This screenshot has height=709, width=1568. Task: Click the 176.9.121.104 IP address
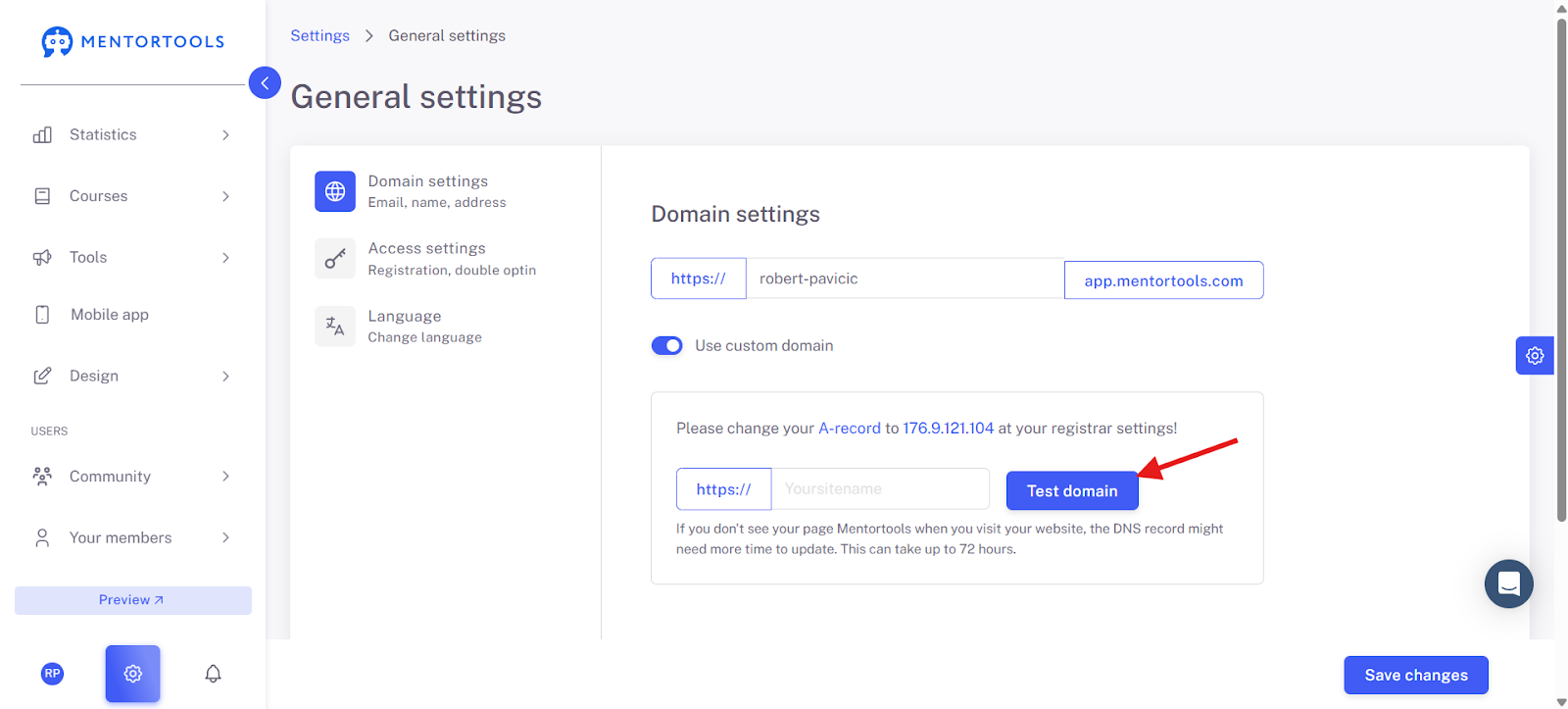coord(949,429)
